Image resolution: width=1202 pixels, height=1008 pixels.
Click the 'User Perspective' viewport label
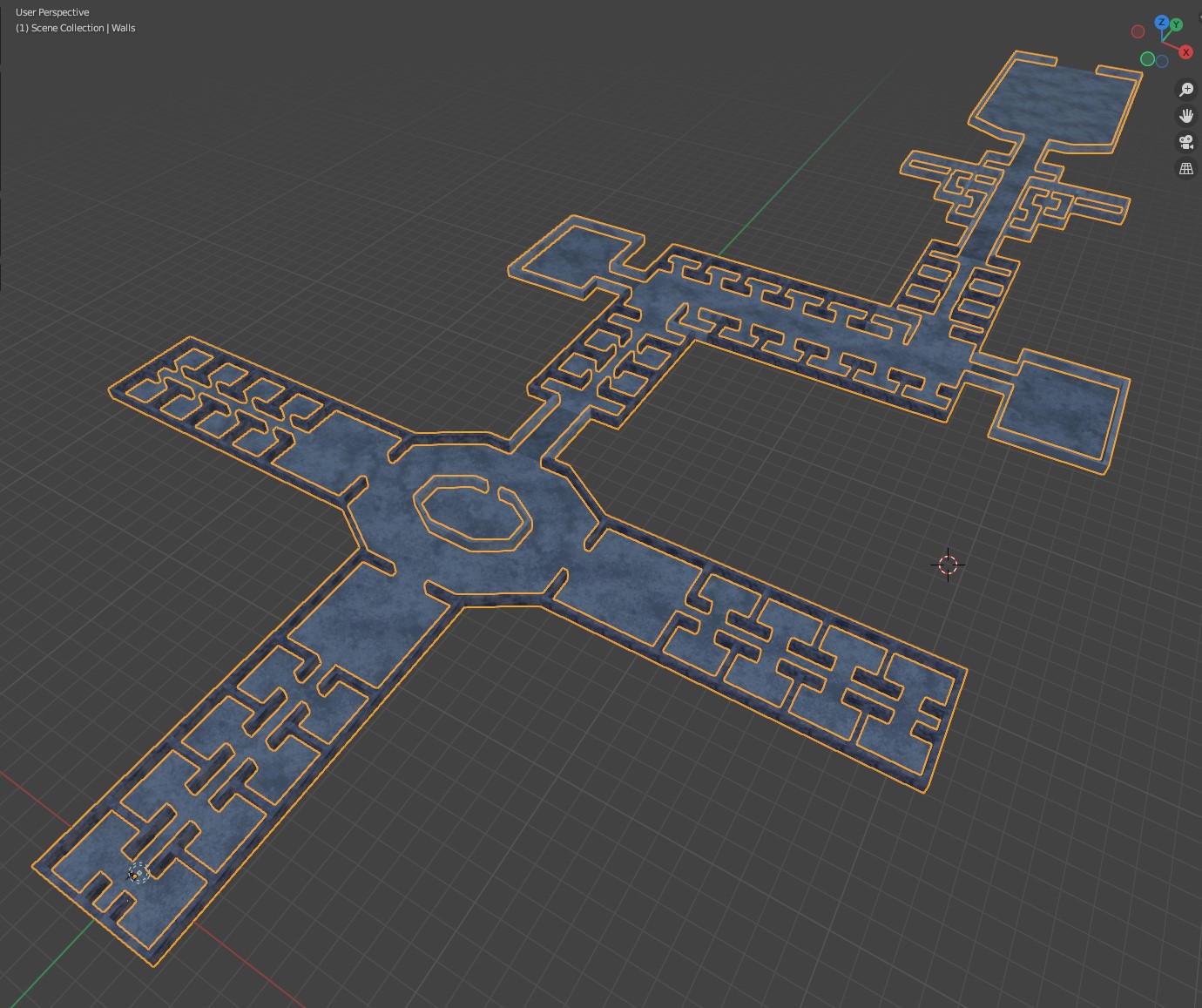[x=52, y=12]
